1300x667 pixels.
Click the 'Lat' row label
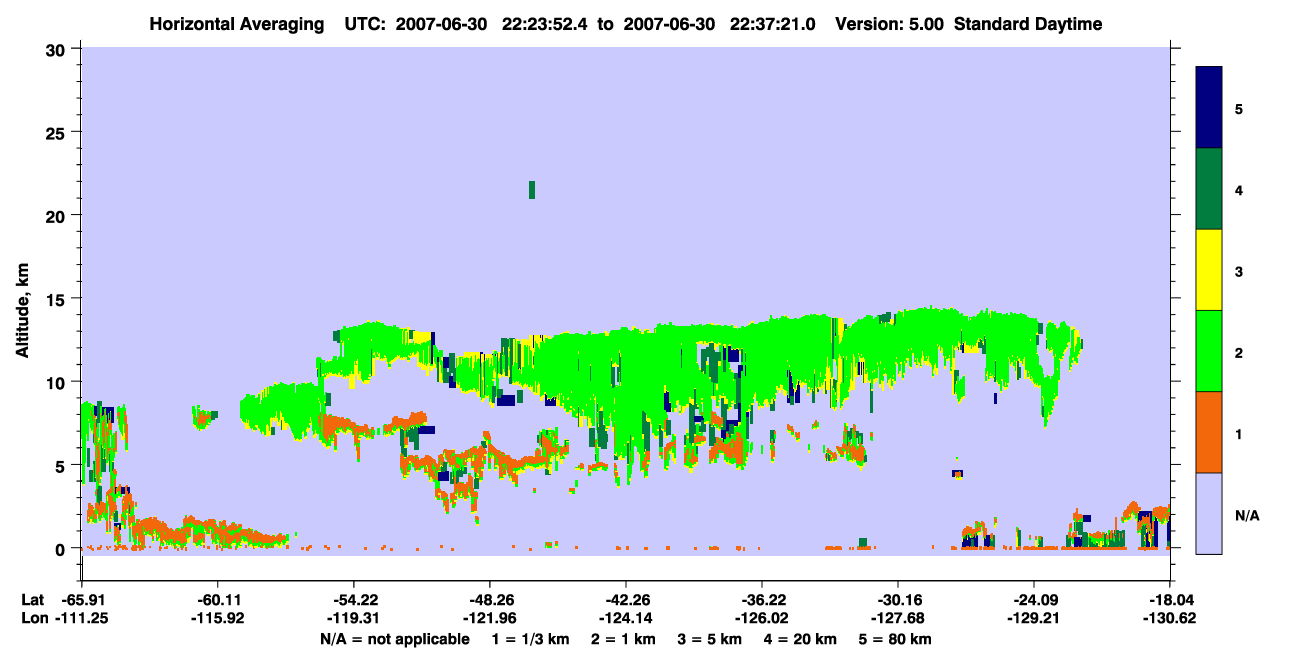point(32,600)
